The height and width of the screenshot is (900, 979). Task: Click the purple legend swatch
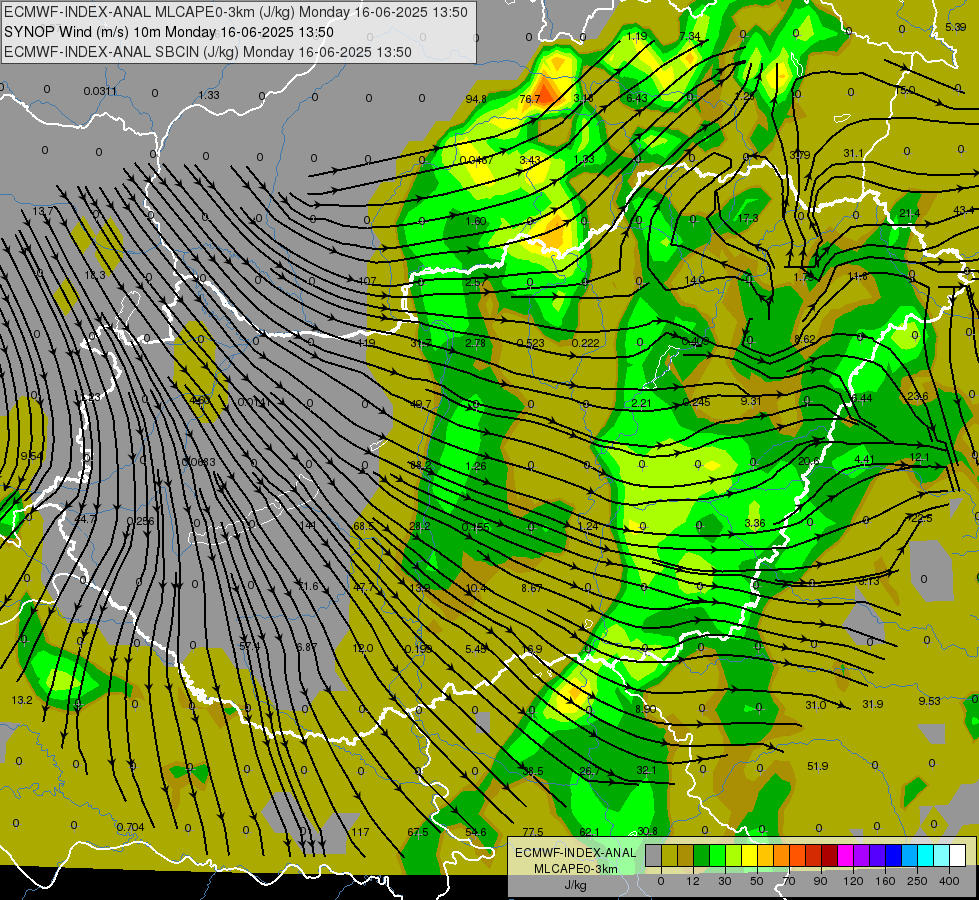862,856
